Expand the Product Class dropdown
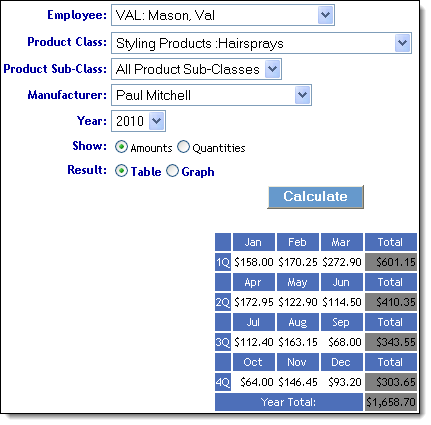 (x=402, y=43)
